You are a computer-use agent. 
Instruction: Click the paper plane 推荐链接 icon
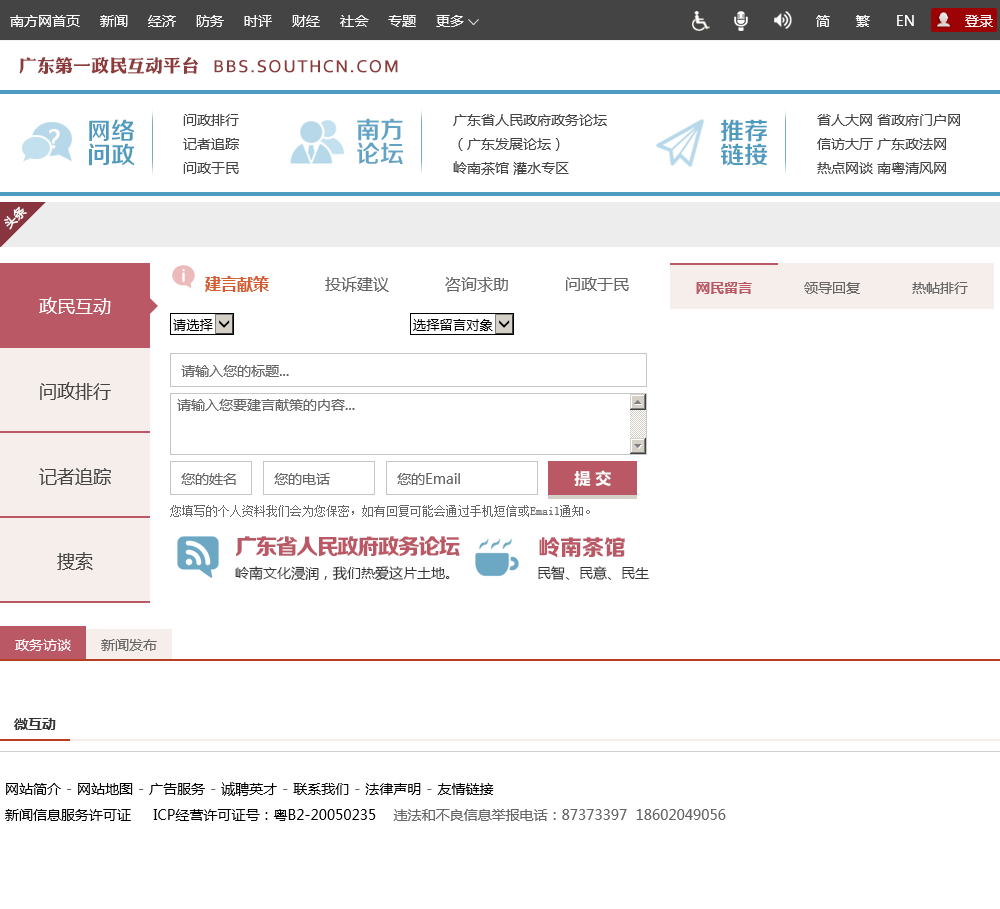[680, 143]
